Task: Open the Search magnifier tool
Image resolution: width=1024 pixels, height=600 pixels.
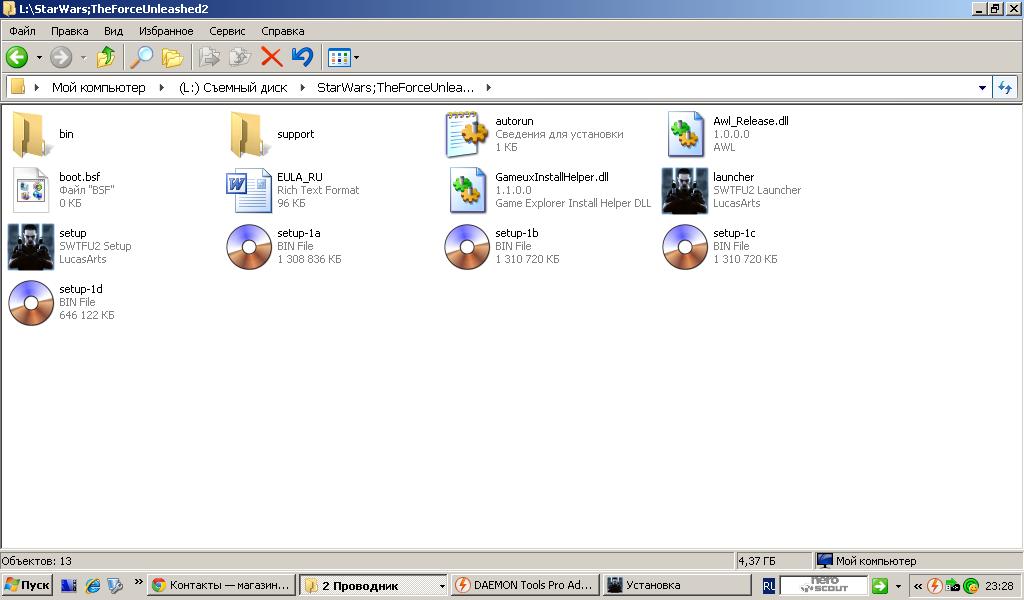Action: tap(143, 58)
